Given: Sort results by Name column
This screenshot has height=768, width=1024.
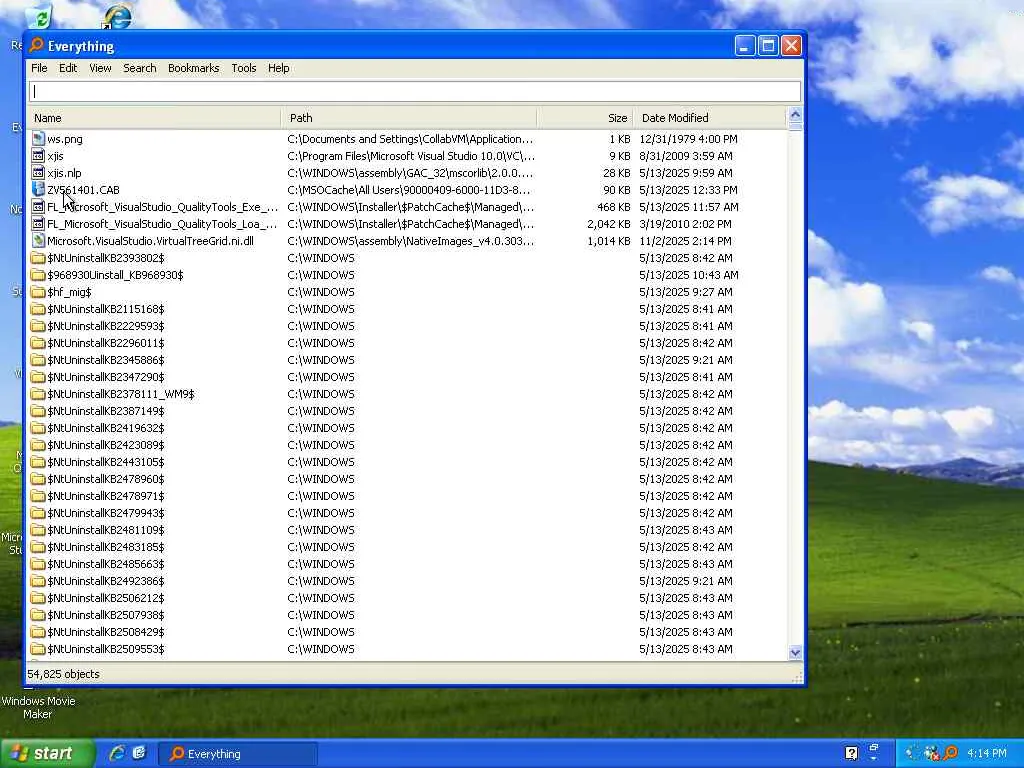Looking at the screenshot, I should point(154,118).
